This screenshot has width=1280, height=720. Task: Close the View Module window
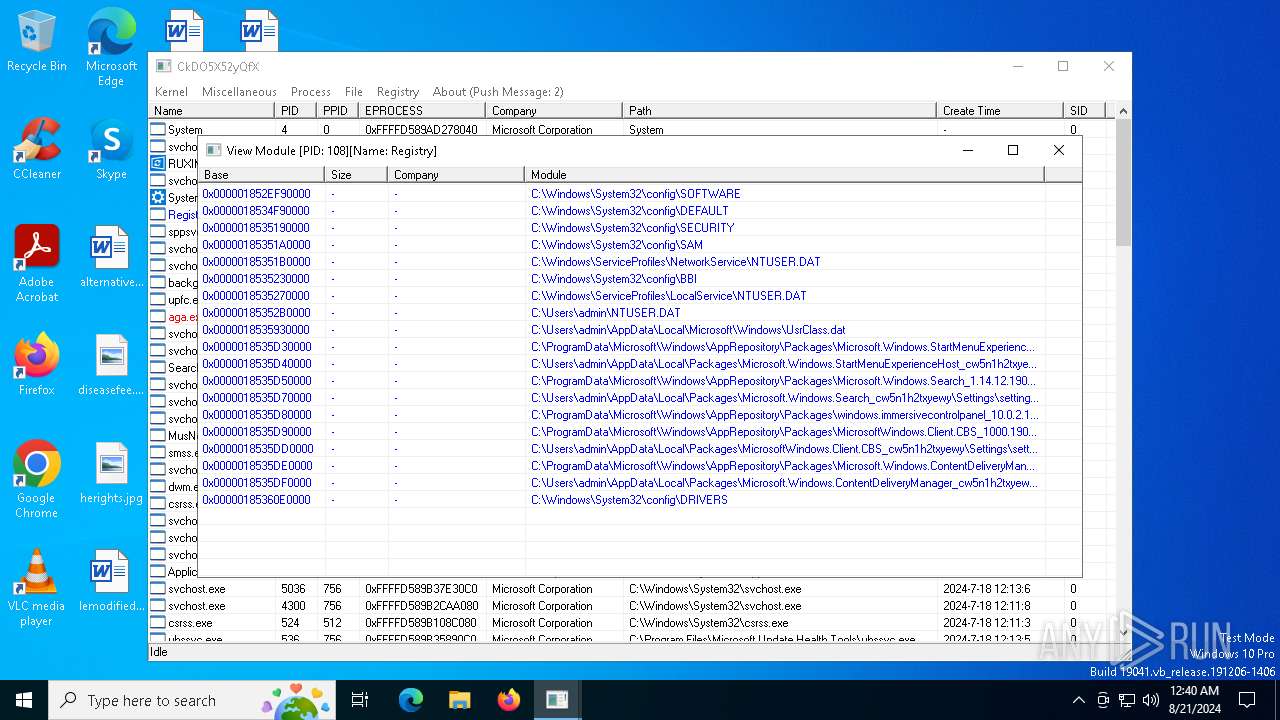[x=1059, y=150]
